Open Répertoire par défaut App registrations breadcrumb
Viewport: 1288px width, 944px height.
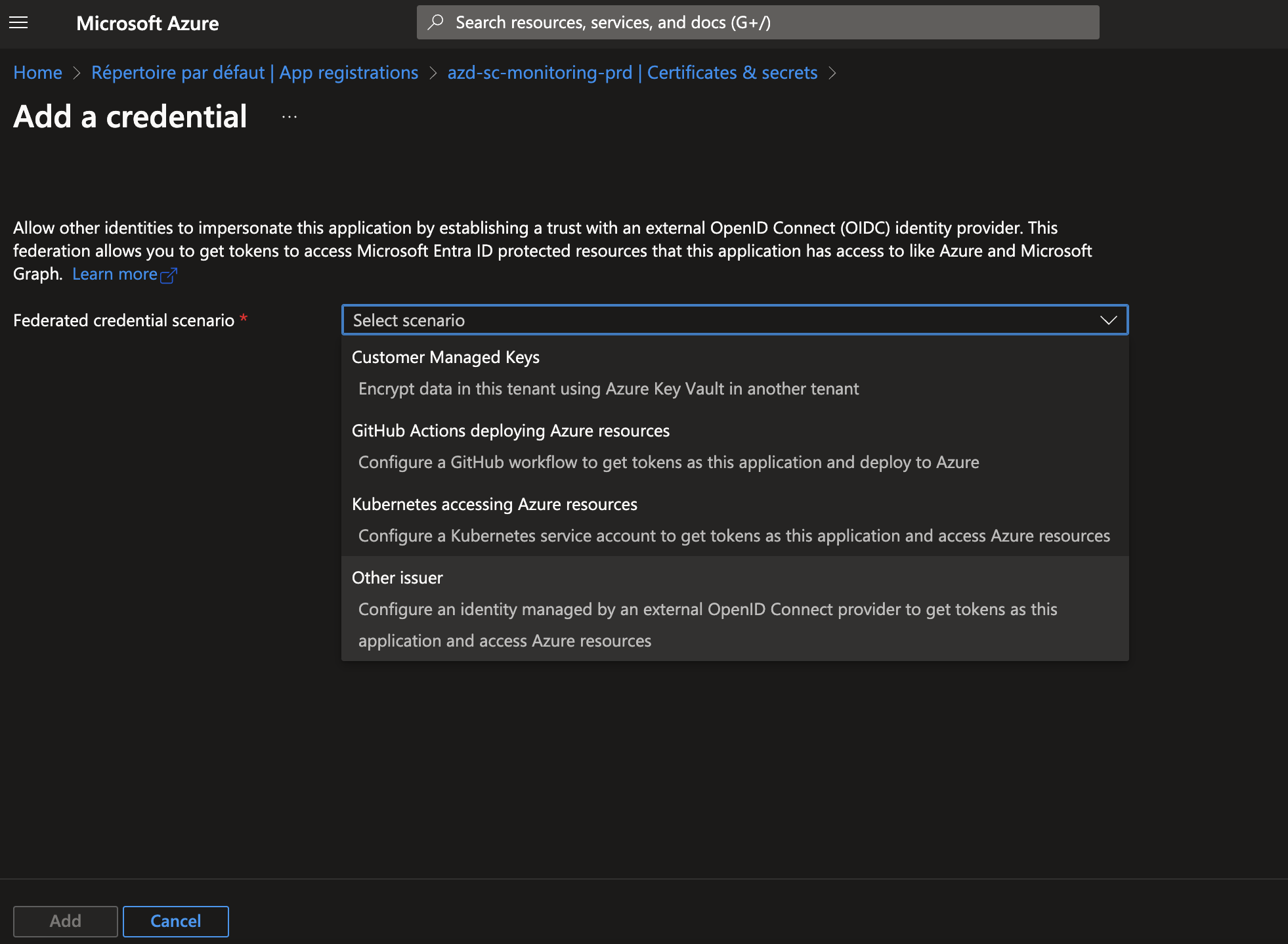[x=255, y=72]
